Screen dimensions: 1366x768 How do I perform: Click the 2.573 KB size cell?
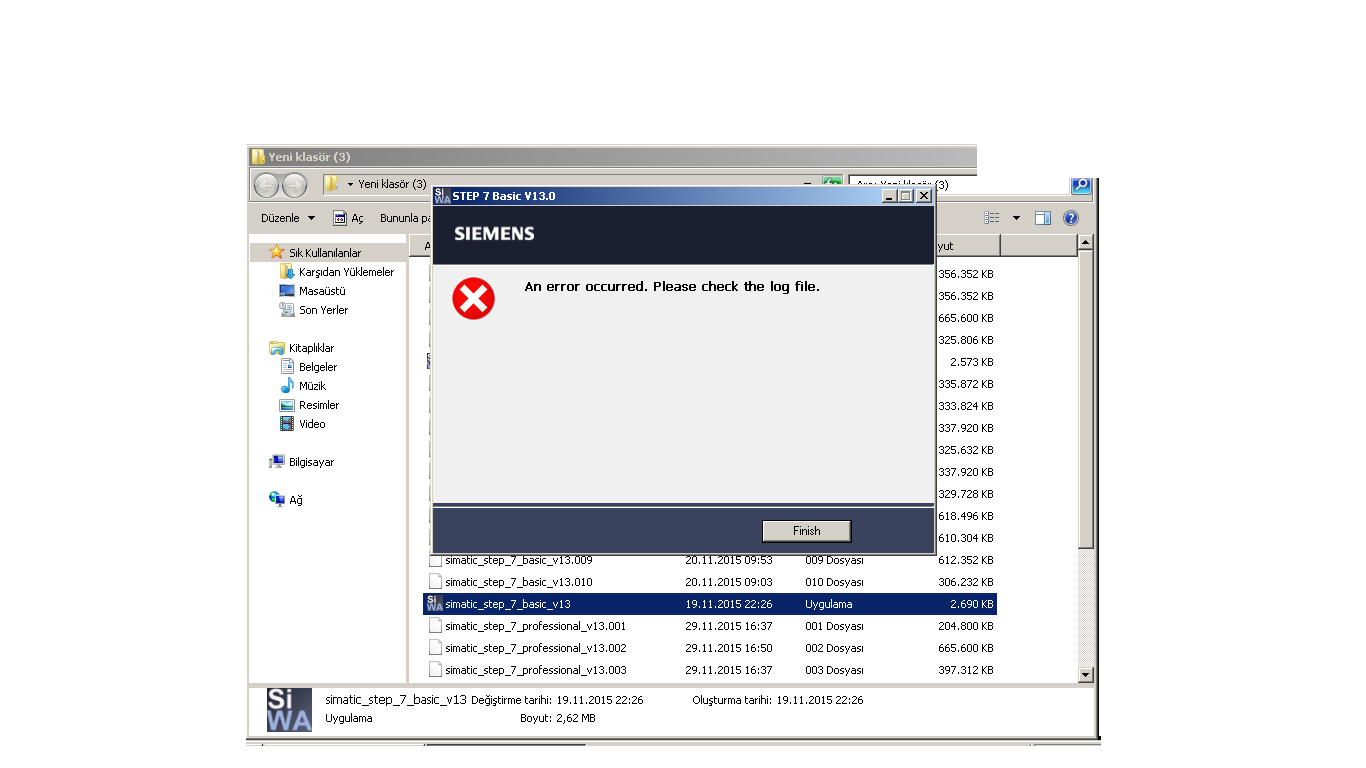click(971, 362)
